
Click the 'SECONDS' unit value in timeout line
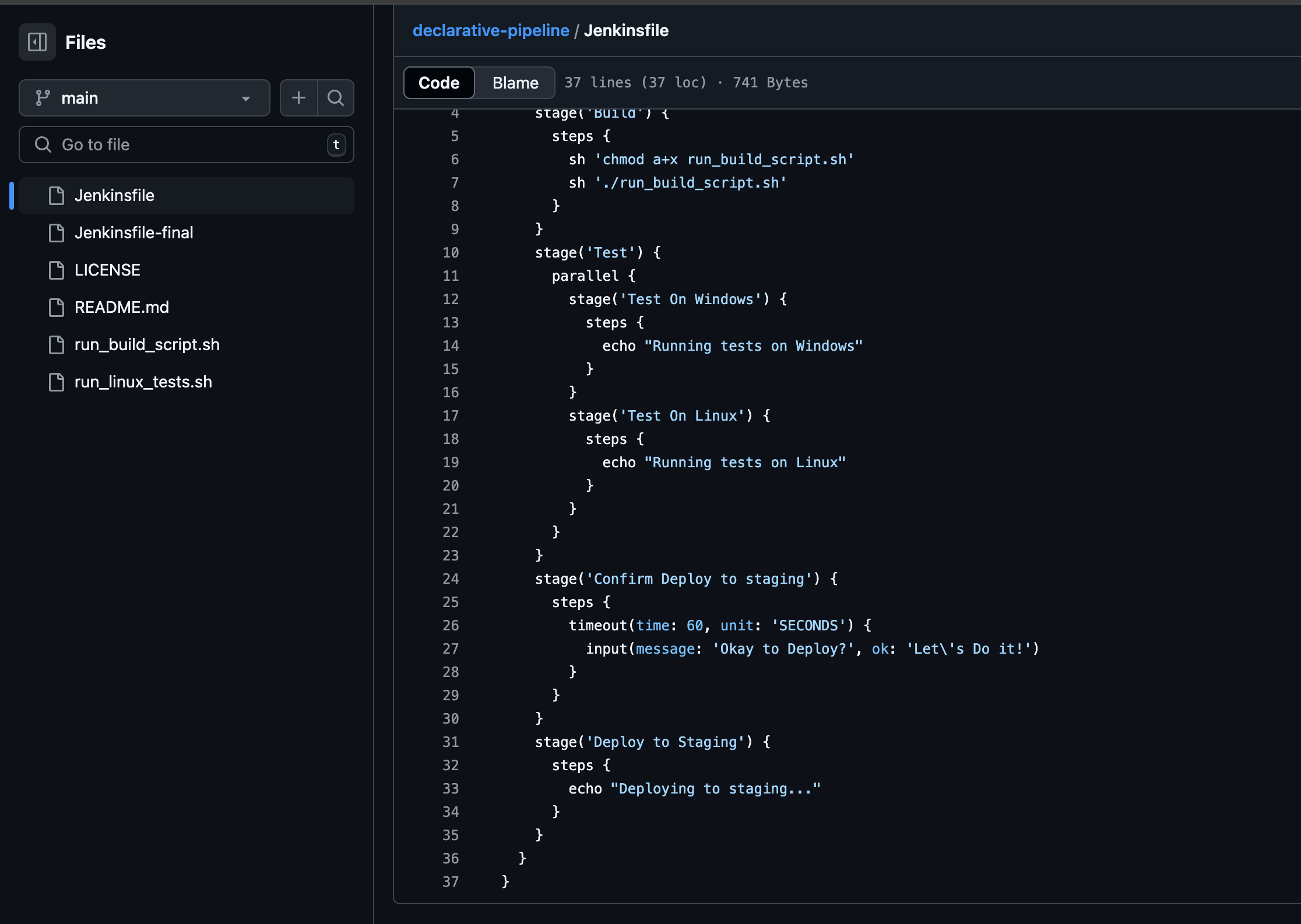[x=808, y=626]
